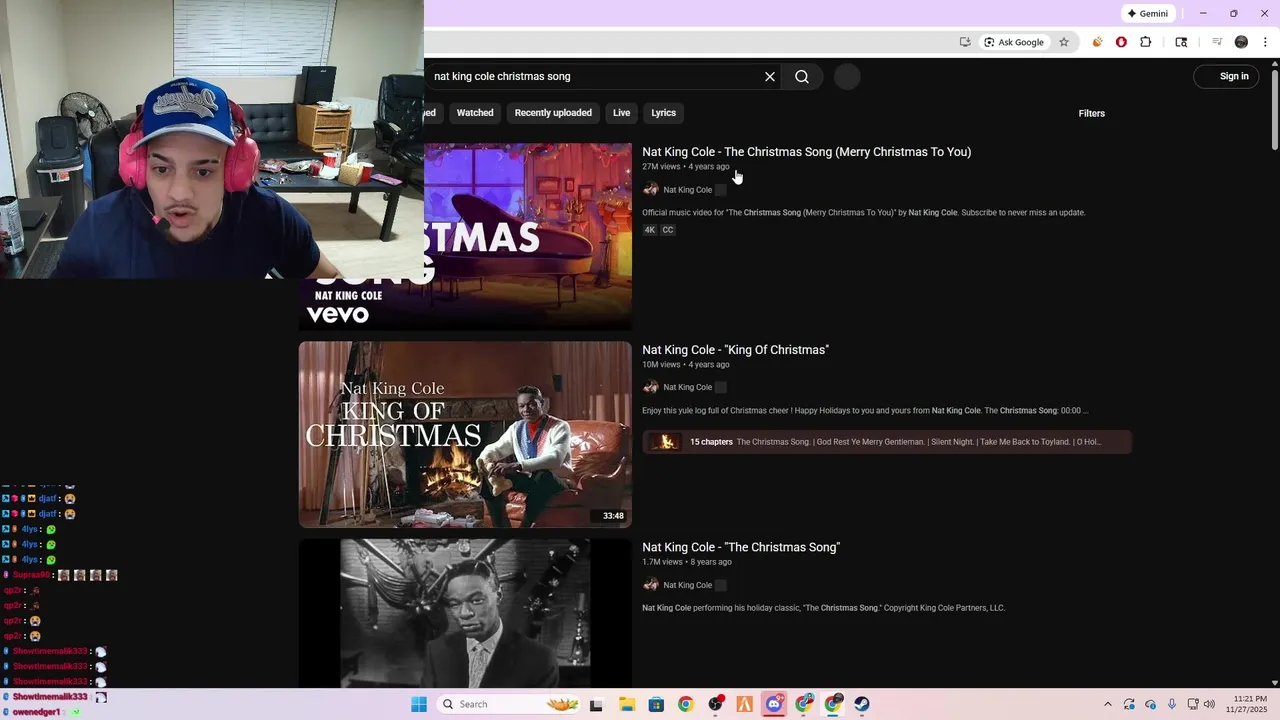Open the vevo Christmas Song video thumbnail
Screen dimensions: 1280x720
pyautogui.click(x=465, y=236)
